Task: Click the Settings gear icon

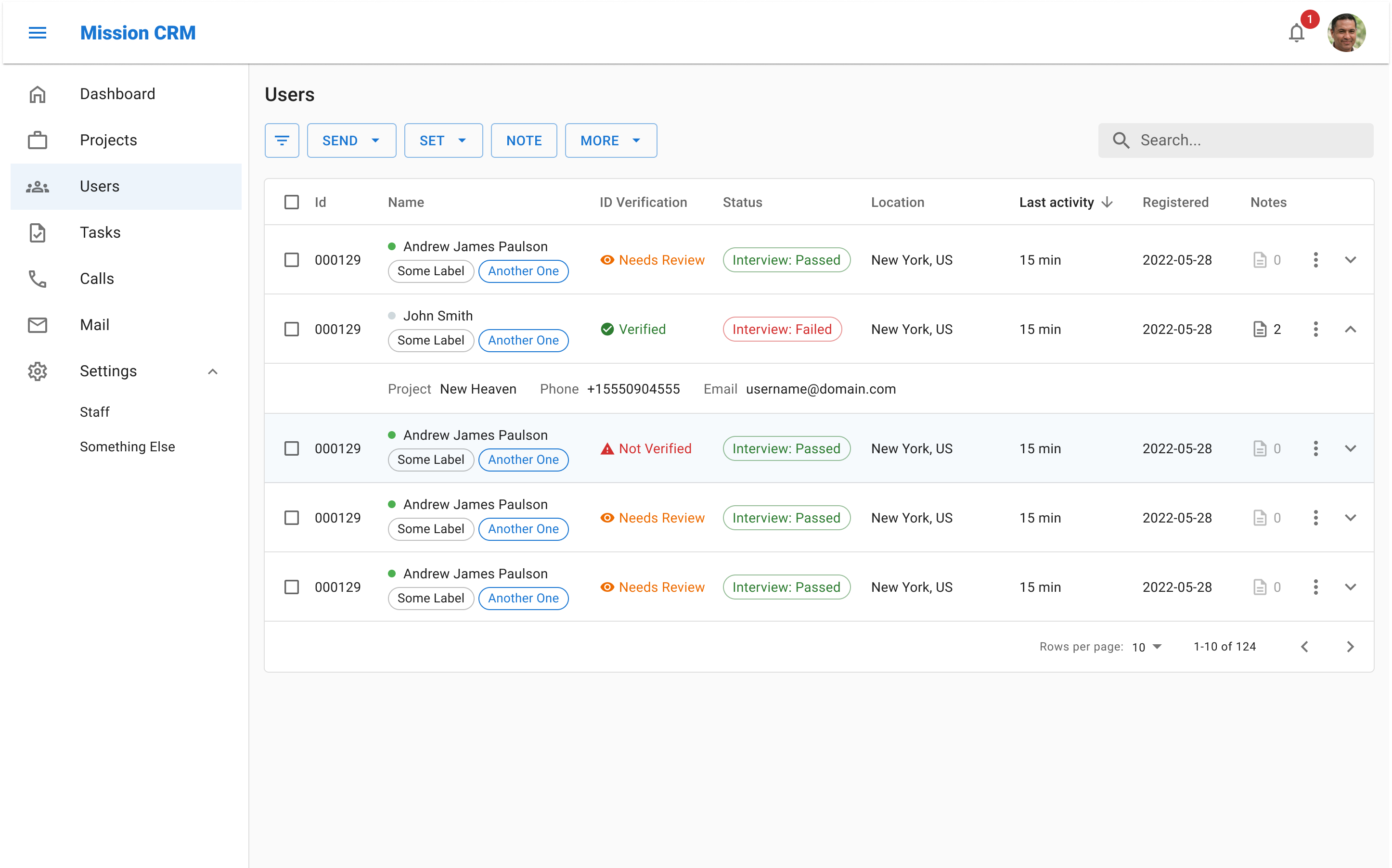Action: click(x=38, y=371)
